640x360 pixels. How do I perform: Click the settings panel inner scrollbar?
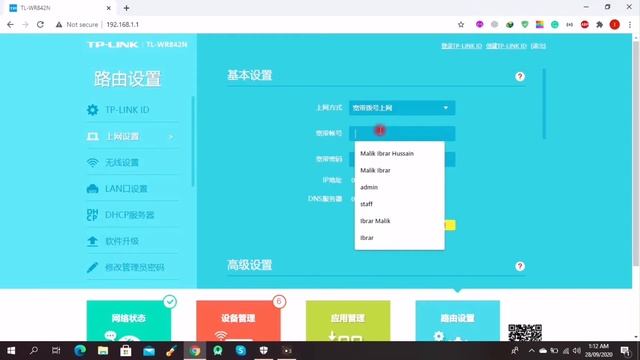pos(544,104)
